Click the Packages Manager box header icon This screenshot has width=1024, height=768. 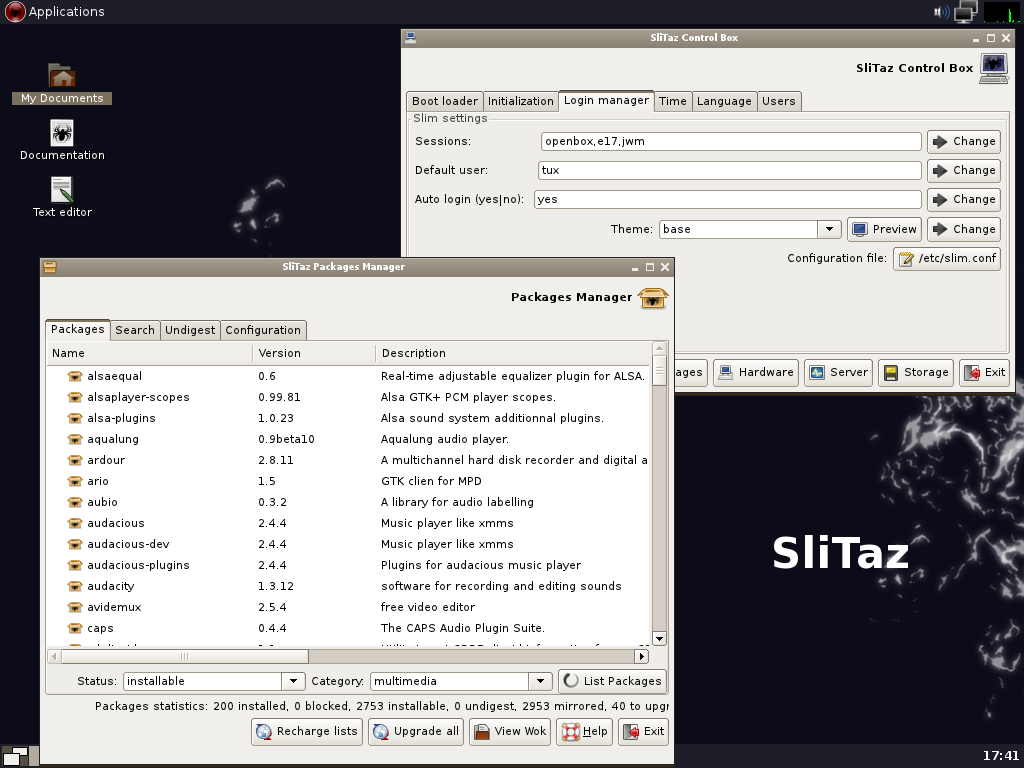pos(652,298)
